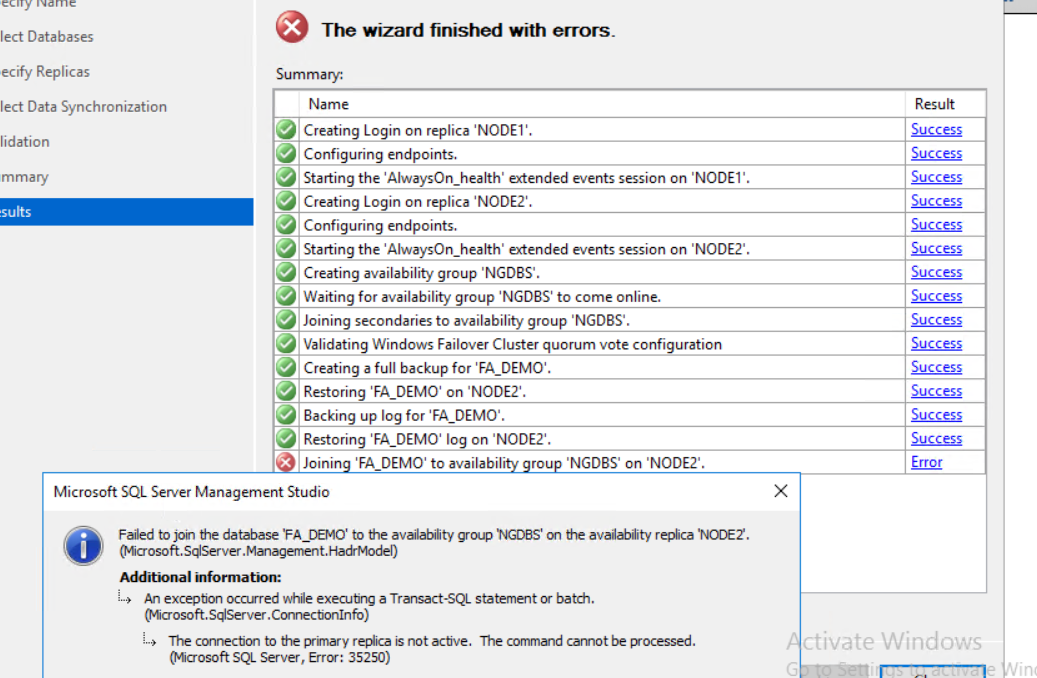Image resolution: width=1037 pixels, height=678 pixels.
Task: Open Success link for Creating a full backup
Action: (x=936, y=368)
